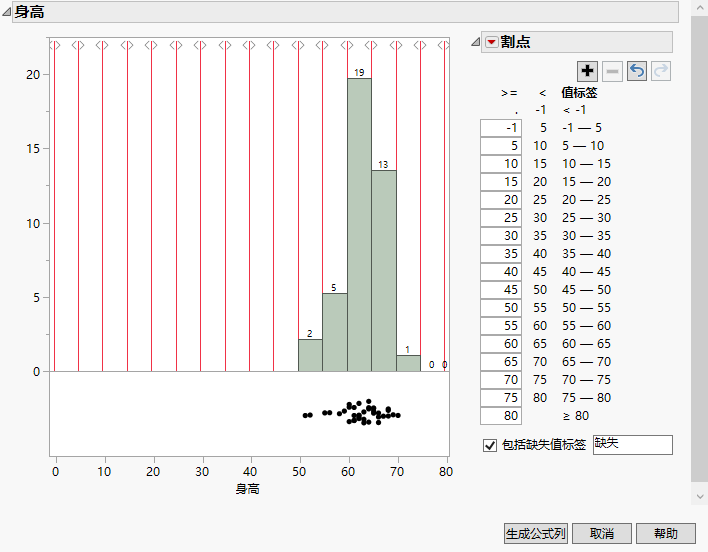708x552 pixels.
Task: Click the value label text ≥ 80
Action: [576, 416]
